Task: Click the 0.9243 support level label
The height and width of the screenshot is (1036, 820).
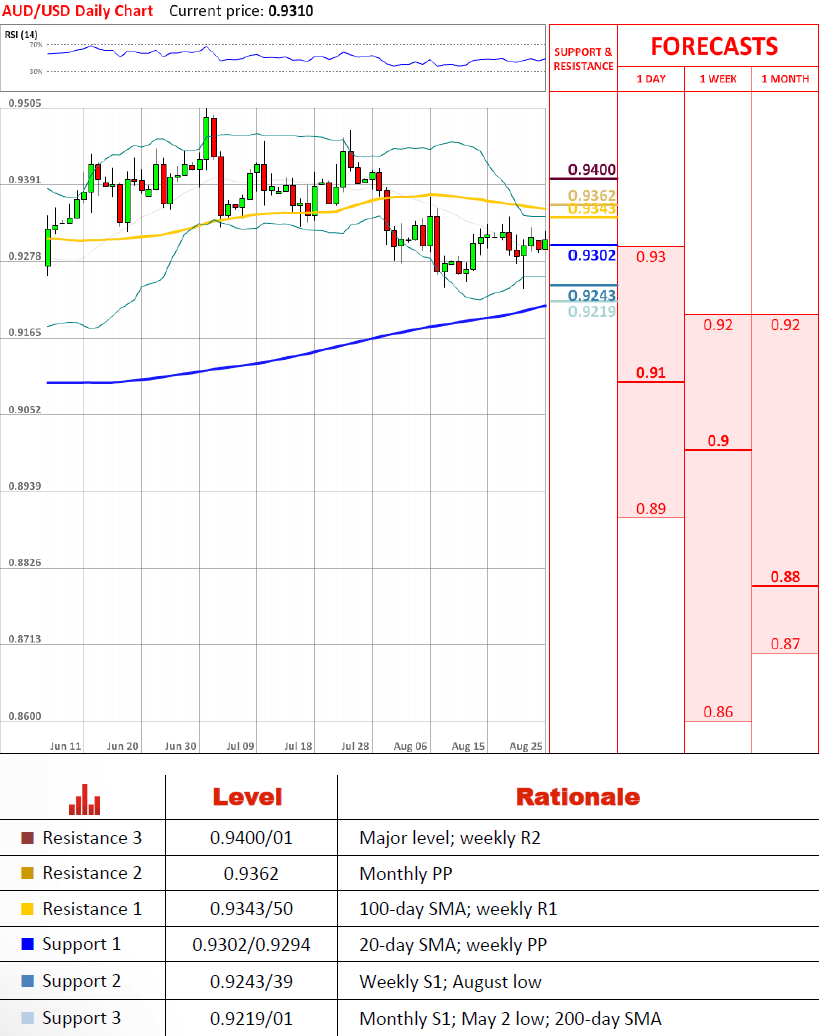Action: pos(592,295)
